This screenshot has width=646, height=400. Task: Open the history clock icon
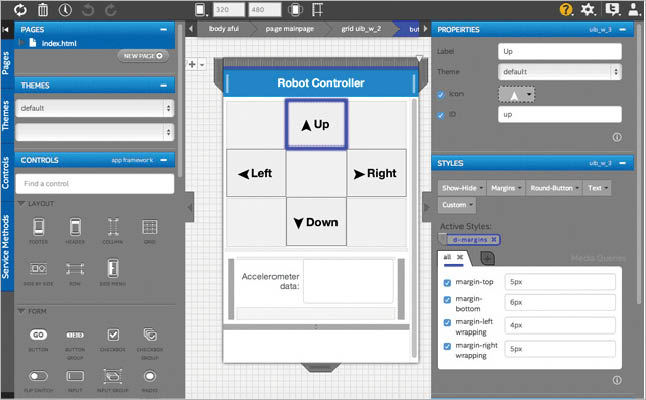pos(65,9)
